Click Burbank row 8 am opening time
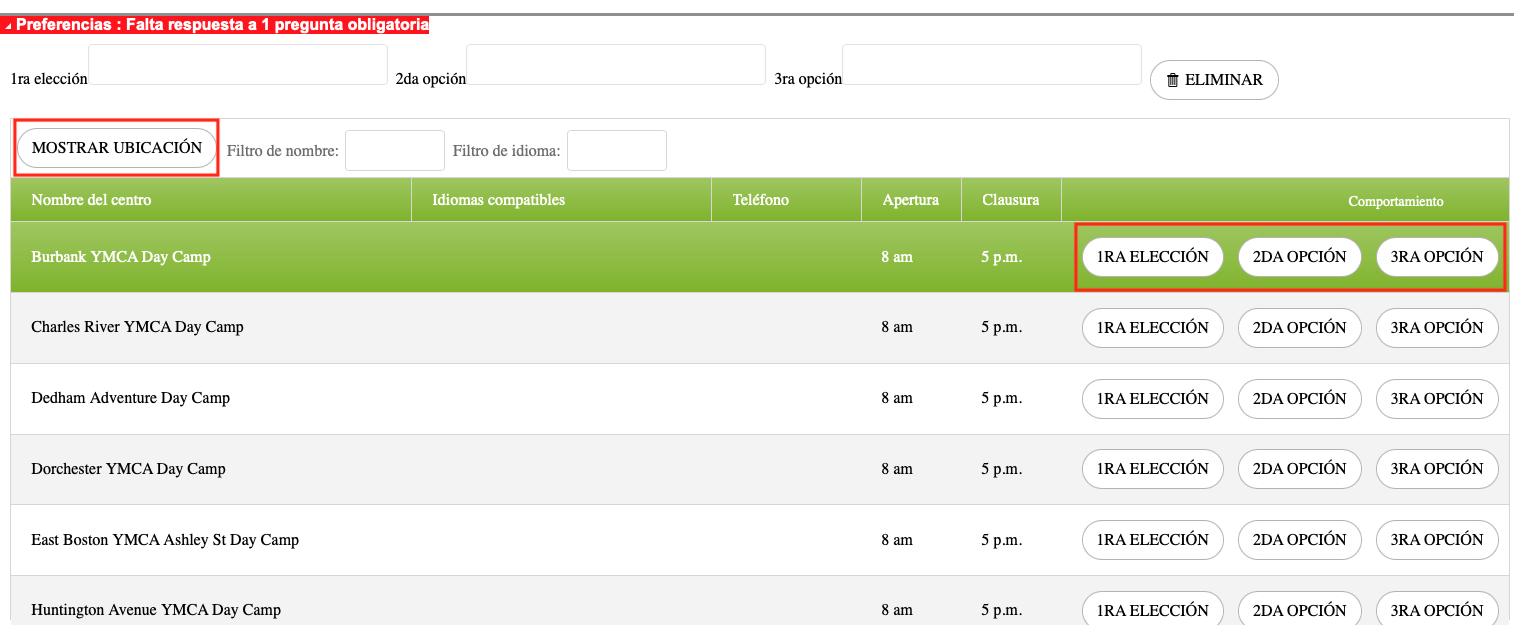Viewport: 1514px width, 641px height. click(x=897, y=257)
